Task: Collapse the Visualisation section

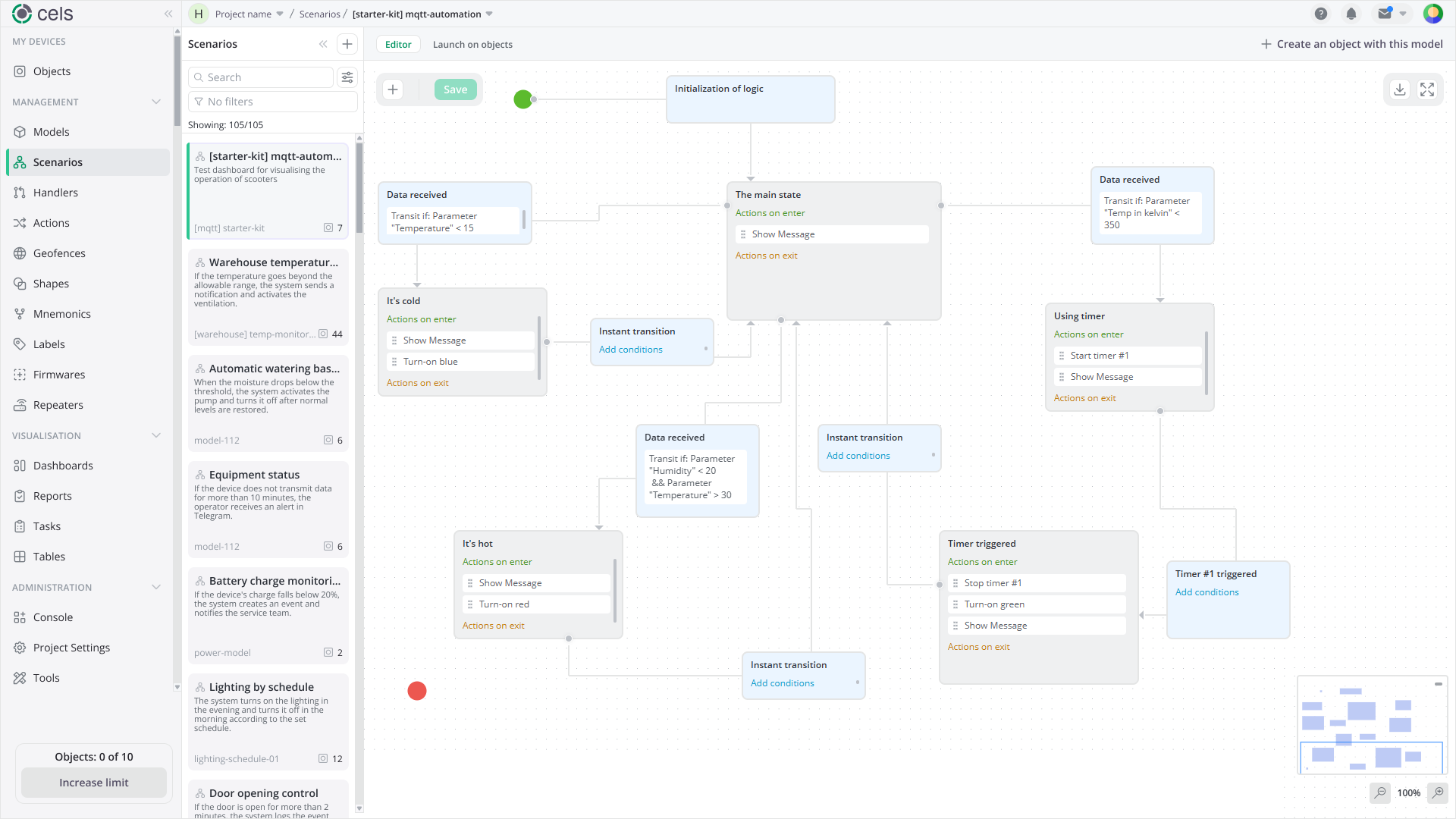Action: click(x=156, y=435)
